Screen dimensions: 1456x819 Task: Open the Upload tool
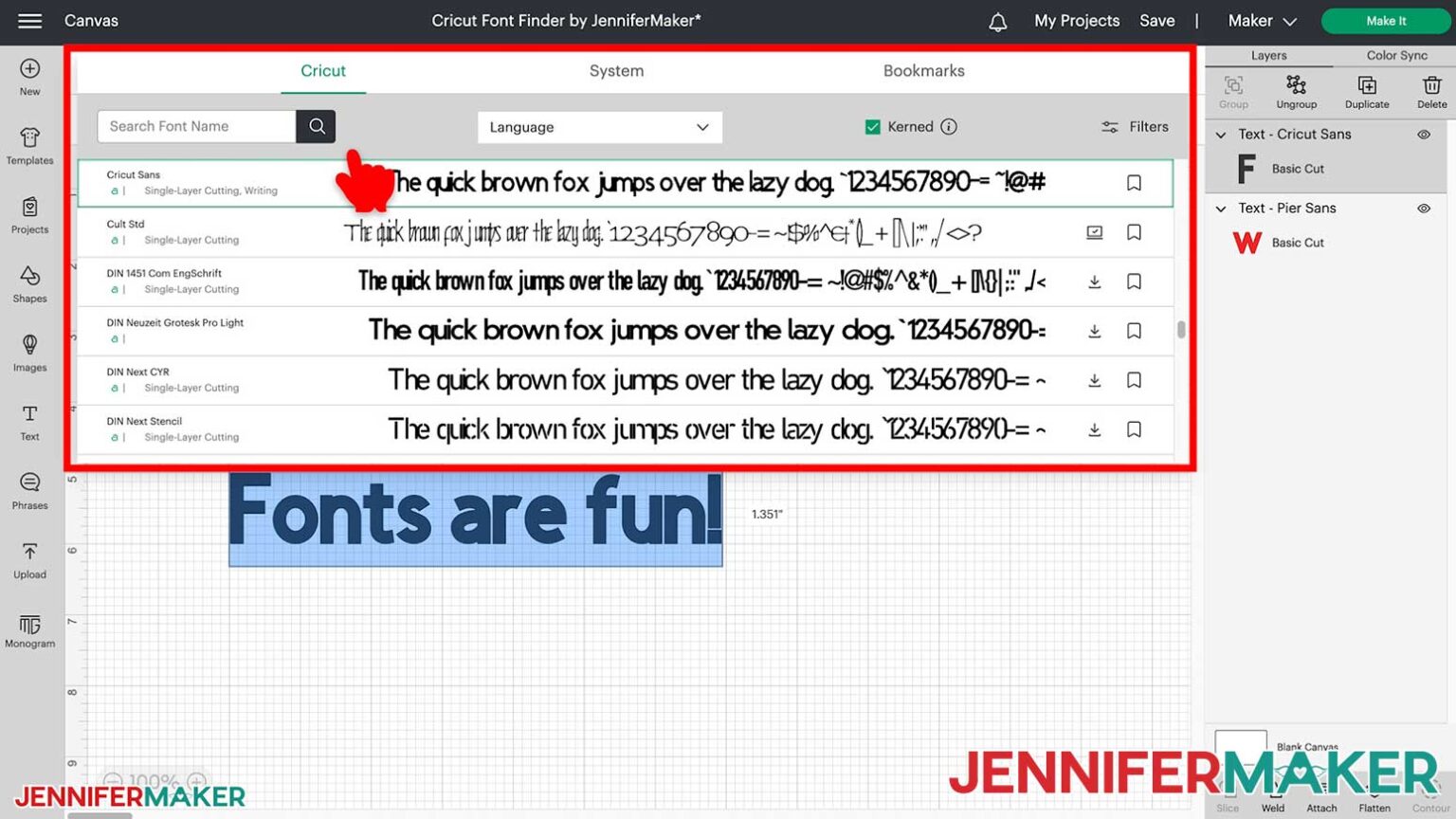(29, 561)
